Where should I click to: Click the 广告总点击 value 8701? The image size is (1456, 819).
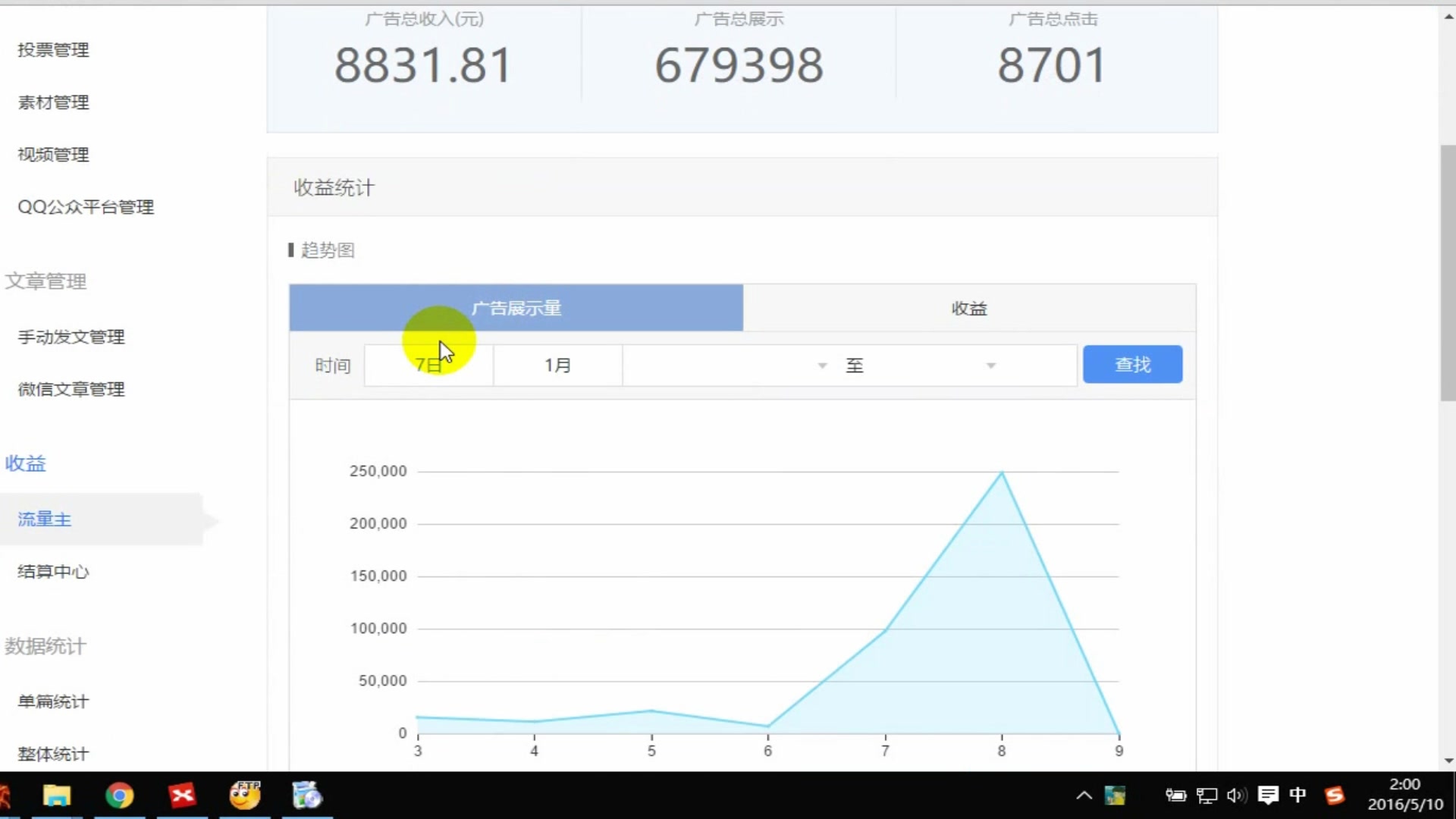coord(1053,65)
